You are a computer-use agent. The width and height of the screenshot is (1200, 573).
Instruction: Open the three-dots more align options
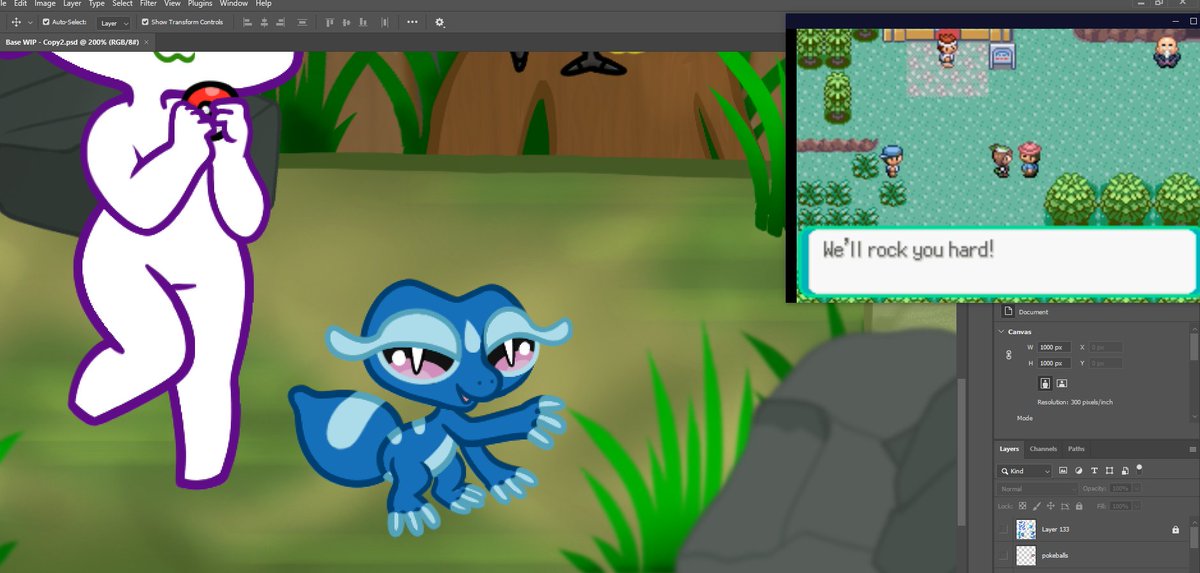[x=412, y=21]
